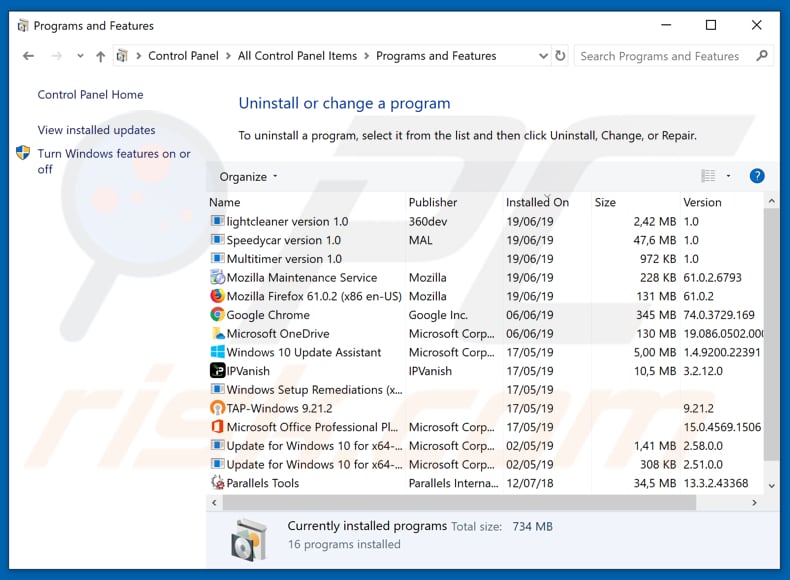Click the Microsoft OneDrive icon
Screen dimensions: 790x580
pos(217,333)
